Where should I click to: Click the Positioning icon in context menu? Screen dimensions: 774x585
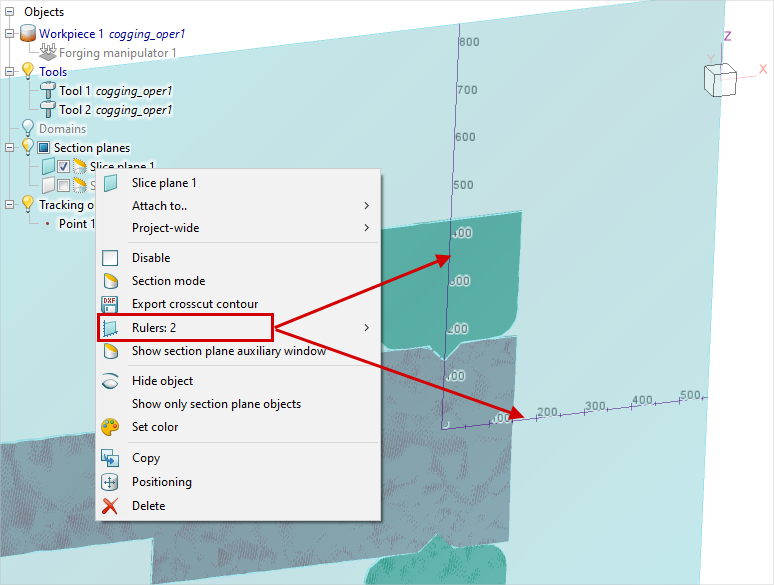click(x=111, y=482)
